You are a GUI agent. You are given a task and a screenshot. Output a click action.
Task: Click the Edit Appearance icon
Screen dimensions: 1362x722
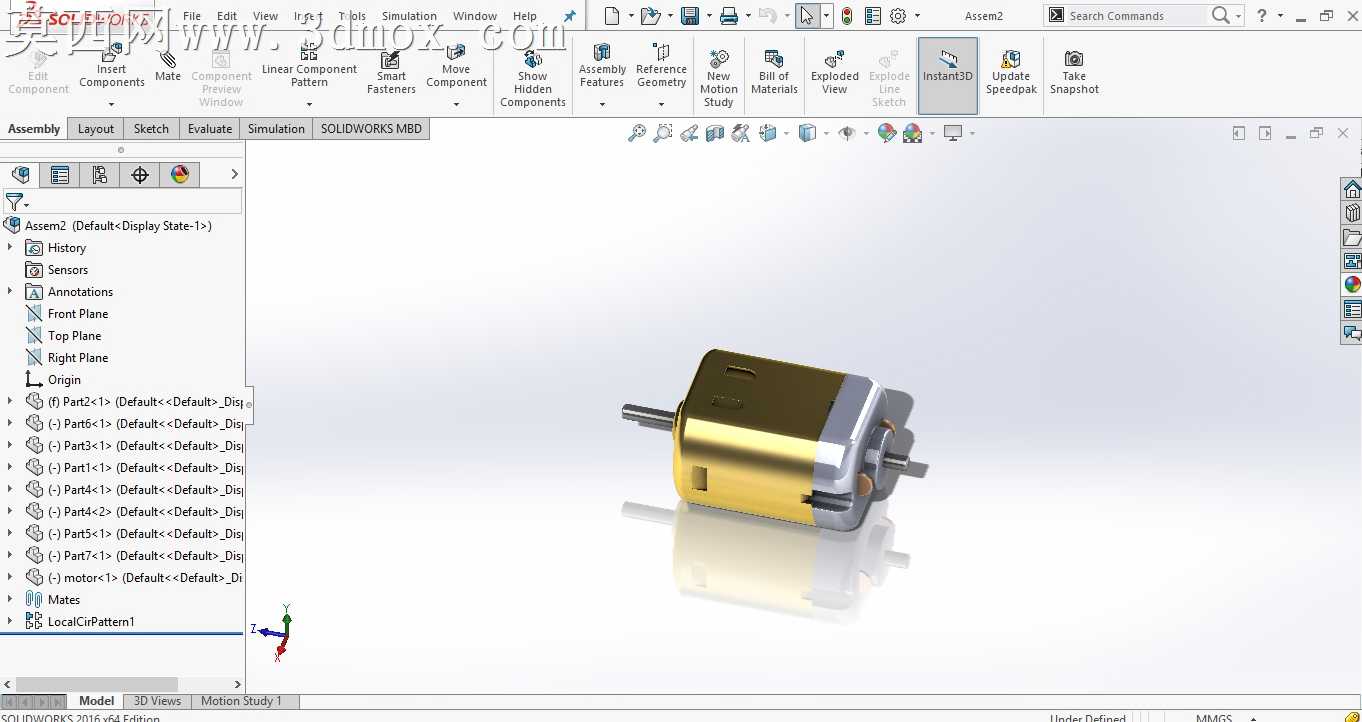(x=886, y=133)
